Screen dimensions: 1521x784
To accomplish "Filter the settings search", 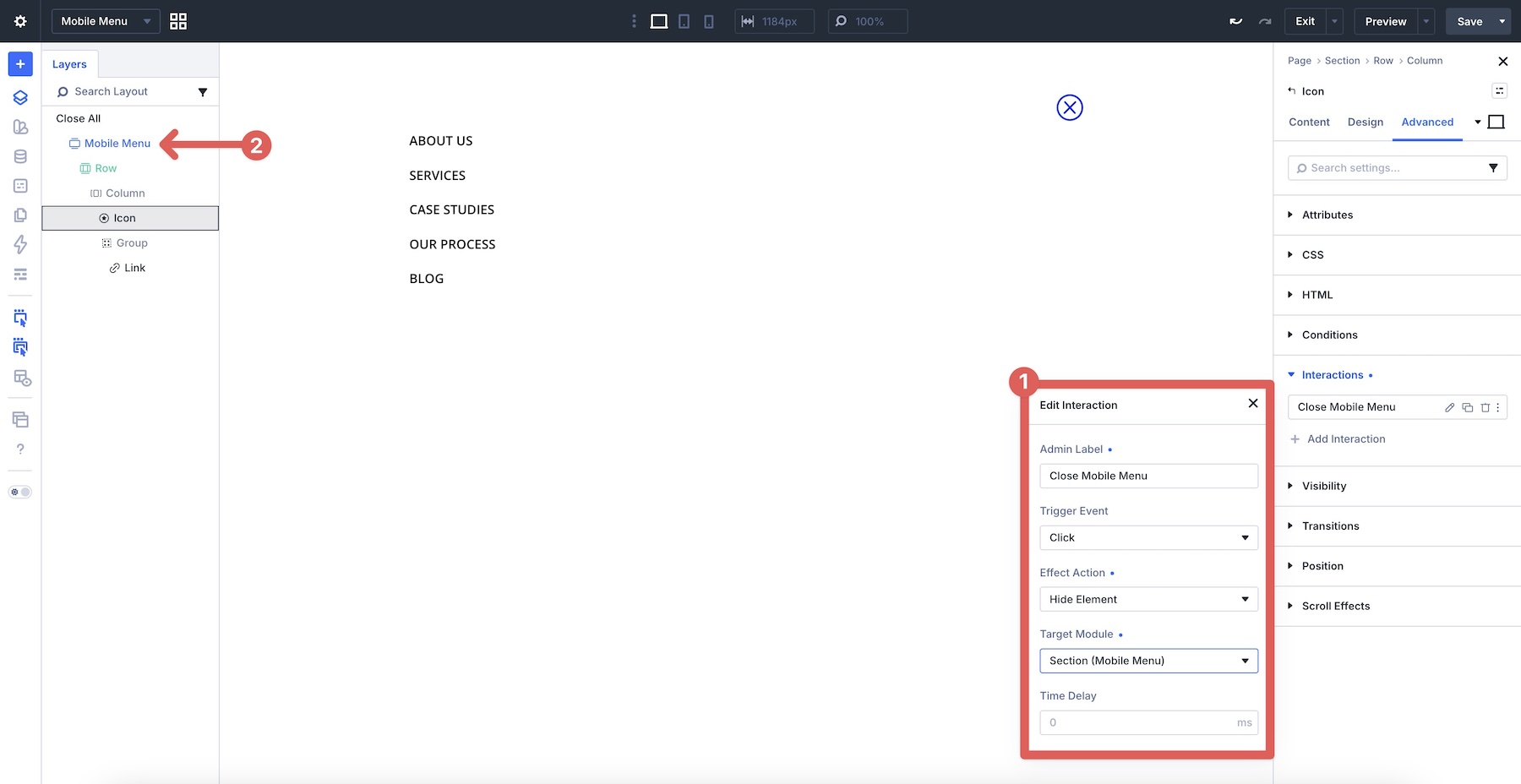I will (1493, 168).
